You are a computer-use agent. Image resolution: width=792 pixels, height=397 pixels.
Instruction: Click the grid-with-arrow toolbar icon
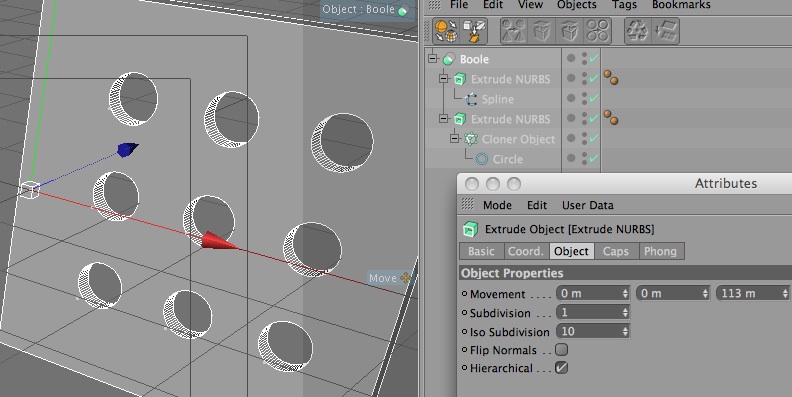click(x=666, y=31)
